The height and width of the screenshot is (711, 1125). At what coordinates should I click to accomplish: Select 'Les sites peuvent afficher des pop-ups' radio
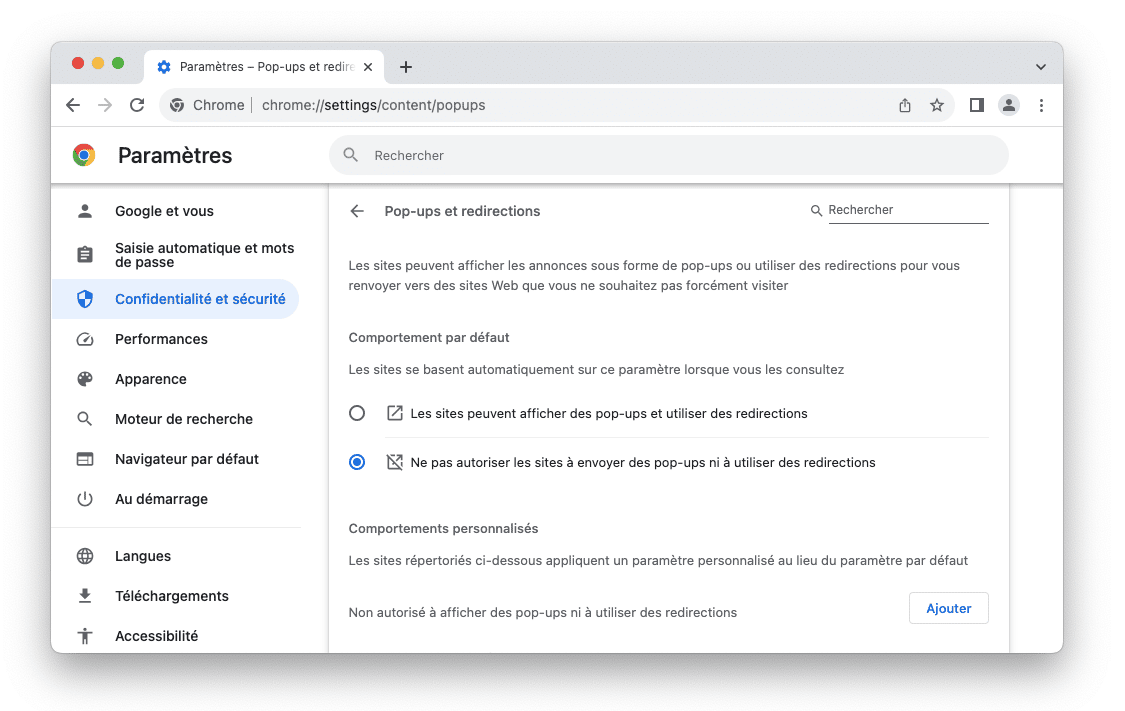click(x=357, y=413)
